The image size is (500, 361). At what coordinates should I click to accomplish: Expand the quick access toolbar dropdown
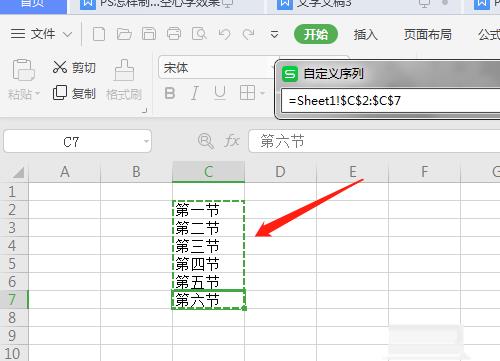pyautogui.click(x=274, y=34)
